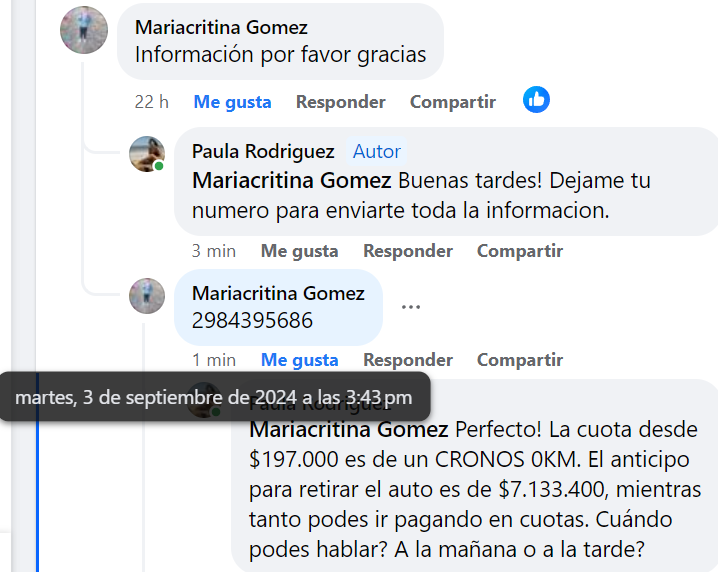Click the '3 min' reply timestamp
This screenshot has width=718, height=572.
coord(215,251)
